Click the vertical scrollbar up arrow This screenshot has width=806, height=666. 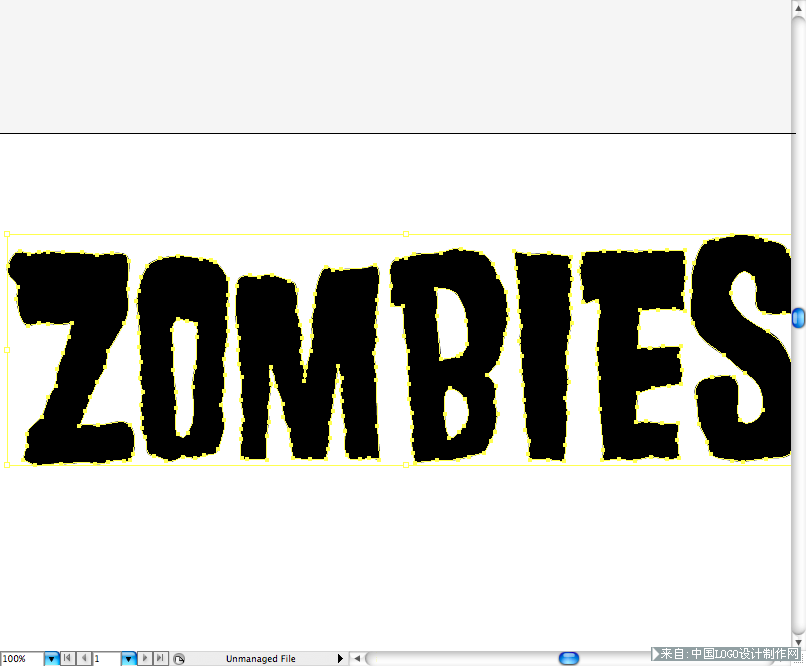[798, 8]
